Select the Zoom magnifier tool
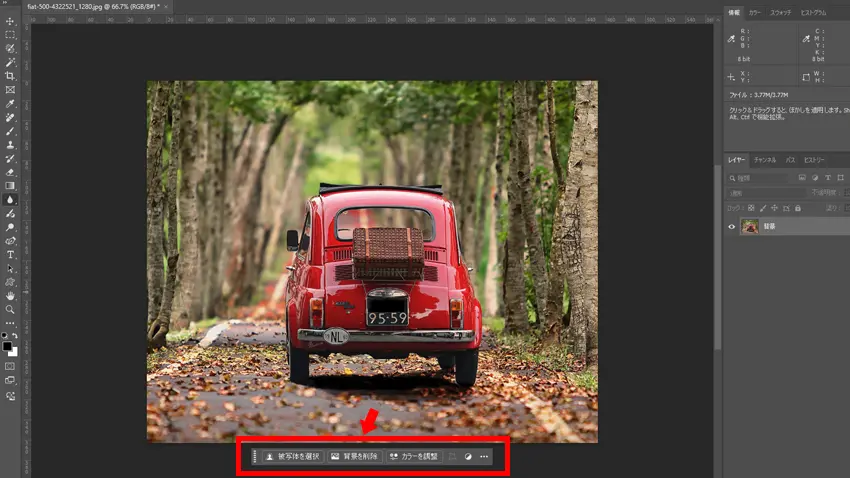The image size is (850, 478). coord(10,310)
